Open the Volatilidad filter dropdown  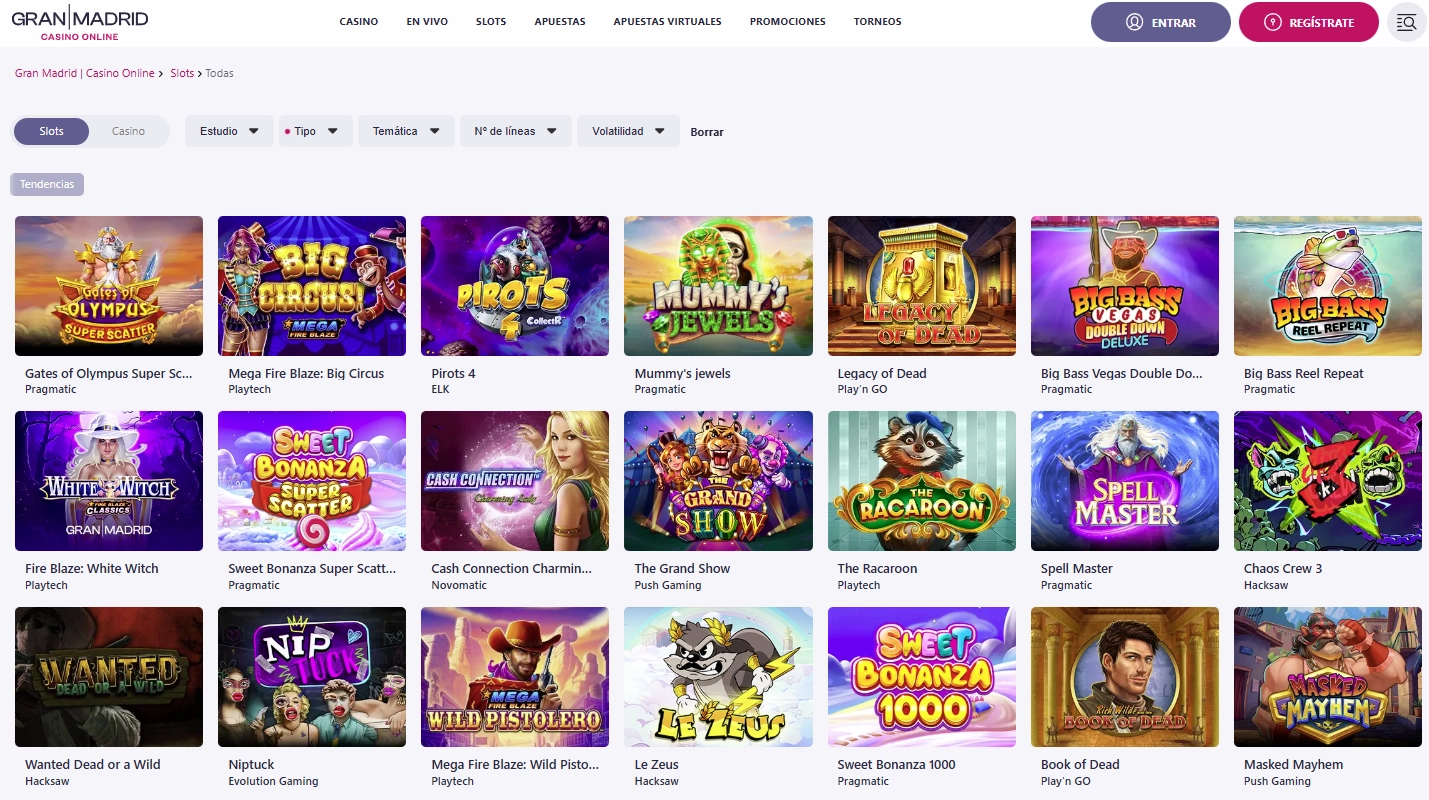(x=627, y=130)
